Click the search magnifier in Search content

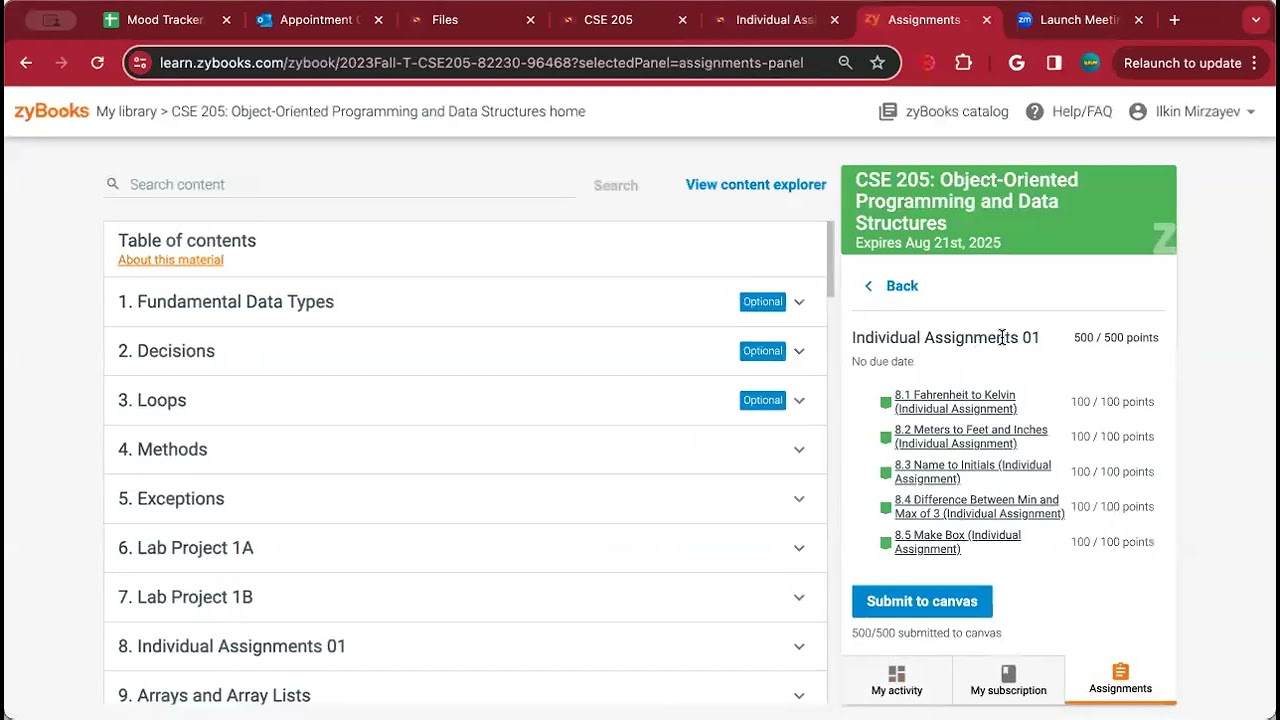(113, 184)
